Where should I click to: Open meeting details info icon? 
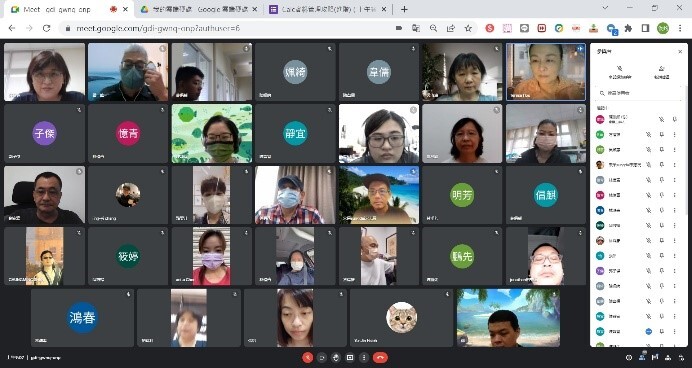(629, 357)
